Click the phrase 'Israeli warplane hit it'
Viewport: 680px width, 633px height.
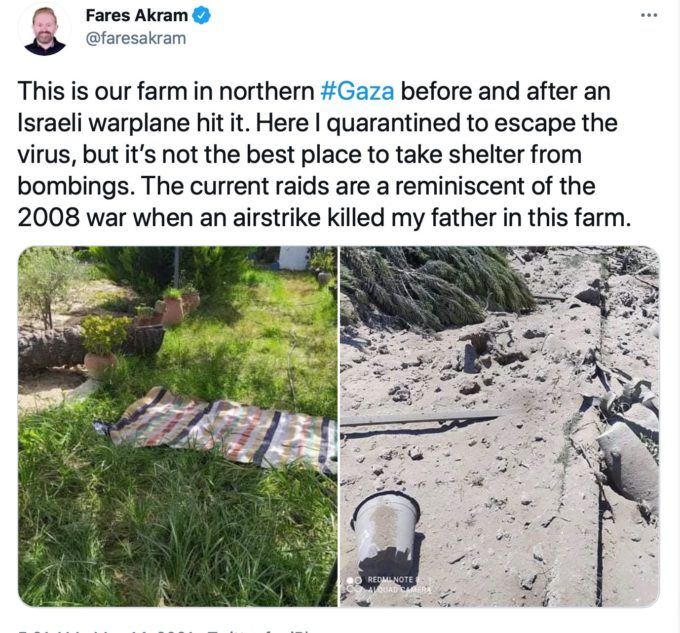(x=134, y=123)
